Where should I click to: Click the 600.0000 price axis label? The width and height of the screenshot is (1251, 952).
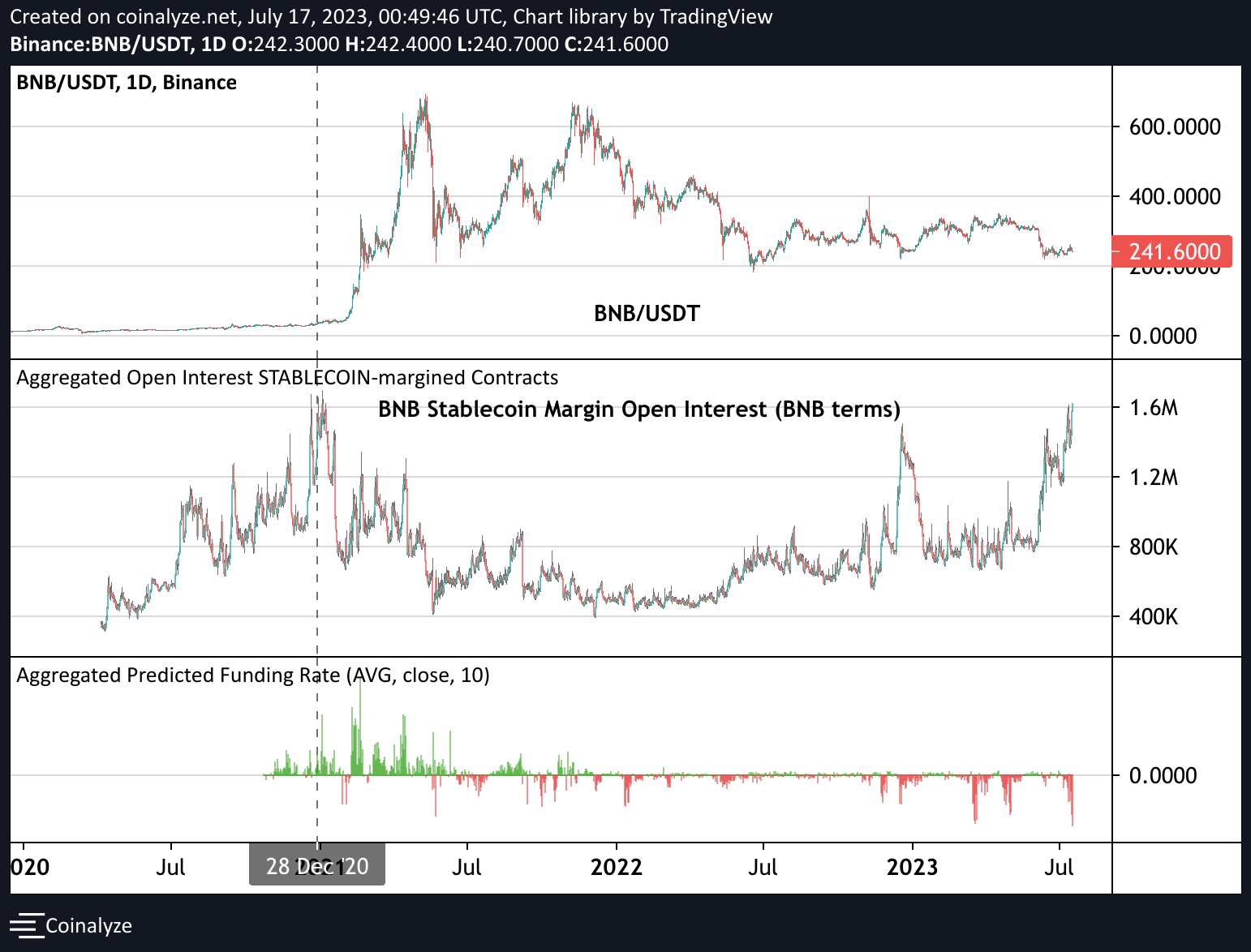[x=1174, y=127]
